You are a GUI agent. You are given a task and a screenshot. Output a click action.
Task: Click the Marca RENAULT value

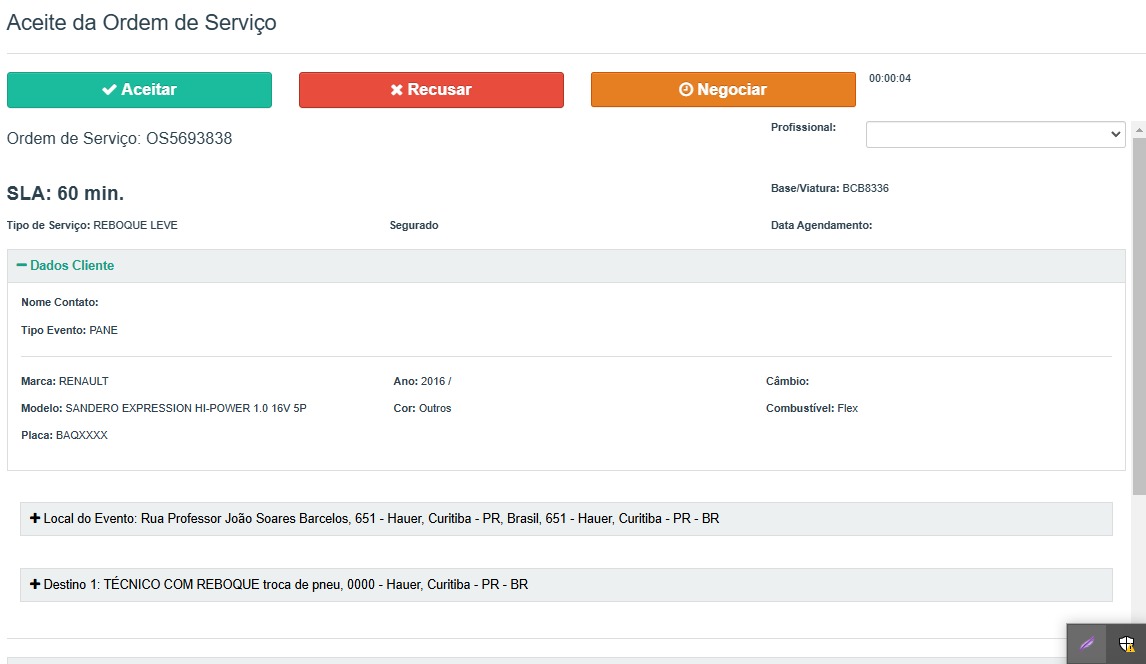(83, 381)
